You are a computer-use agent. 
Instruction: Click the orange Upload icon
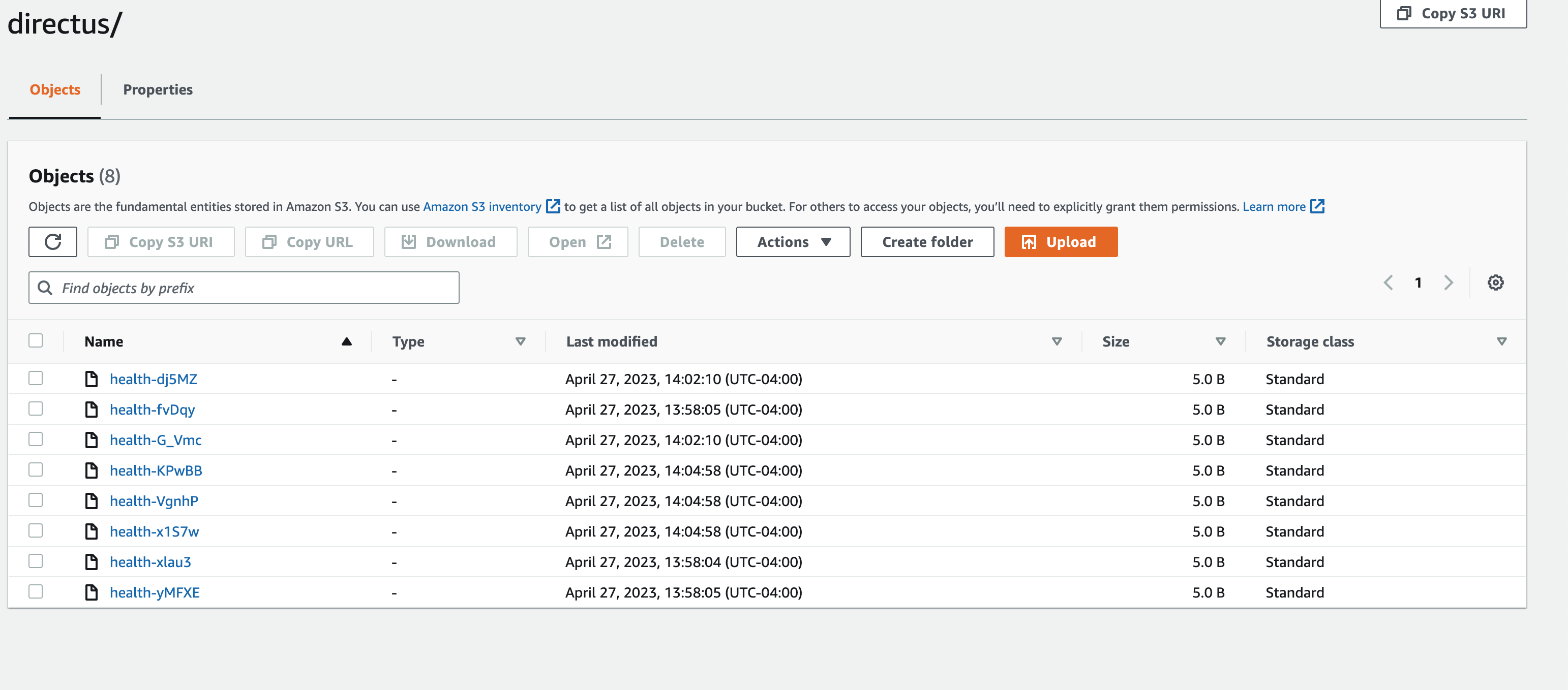tap(1029, 241)
